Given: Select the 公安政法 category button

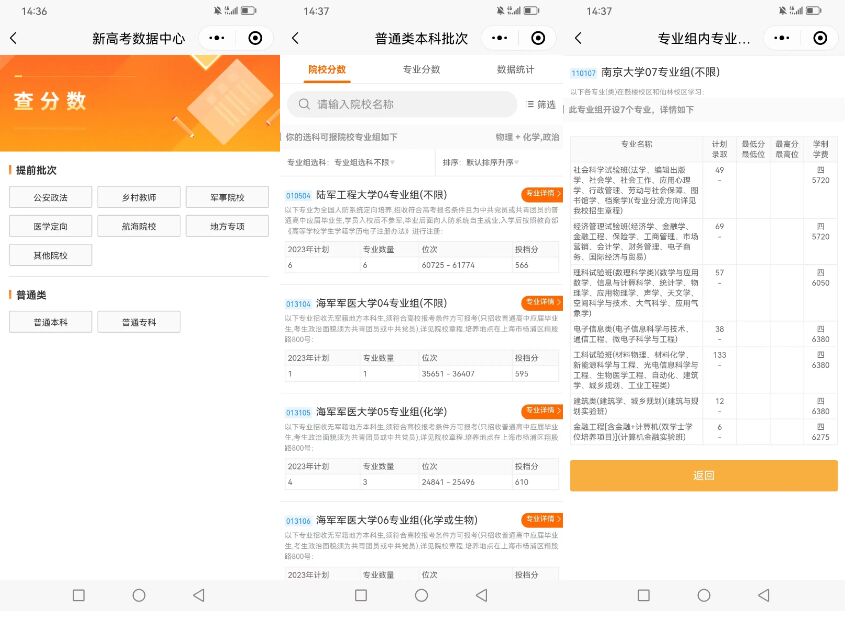Looking at the screenshot, I should click(50, 197).
